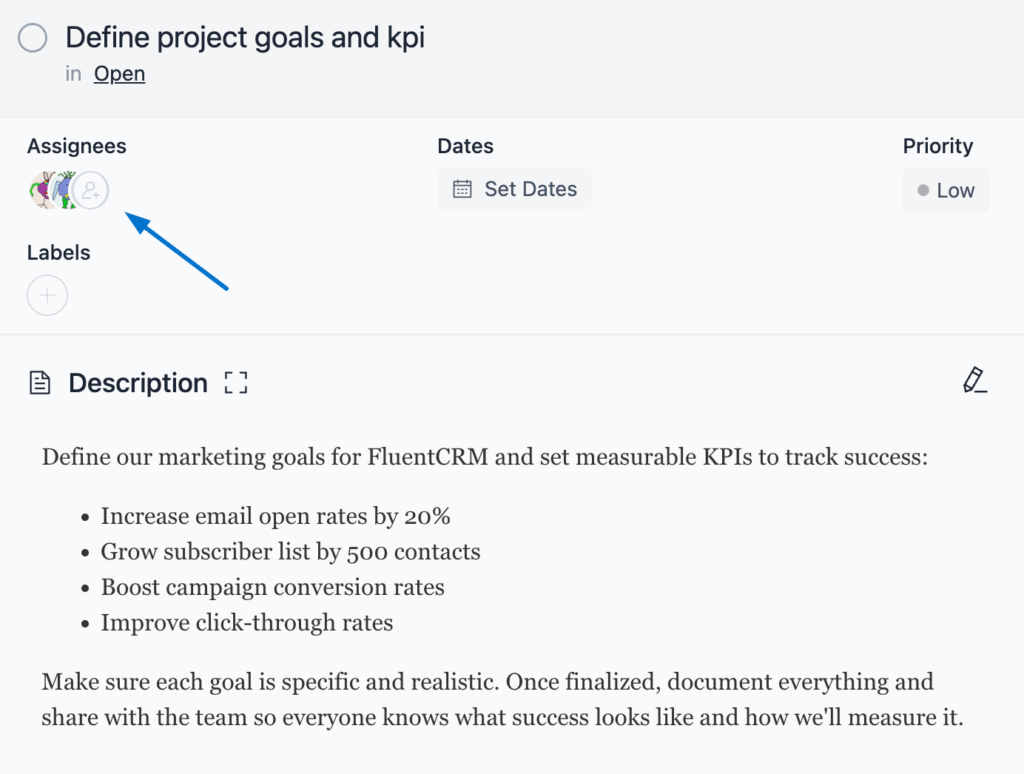Screen dimensions: 1024x774
Task: Click the task title "Define project goals and kpi"
Action: coord(245,38)
